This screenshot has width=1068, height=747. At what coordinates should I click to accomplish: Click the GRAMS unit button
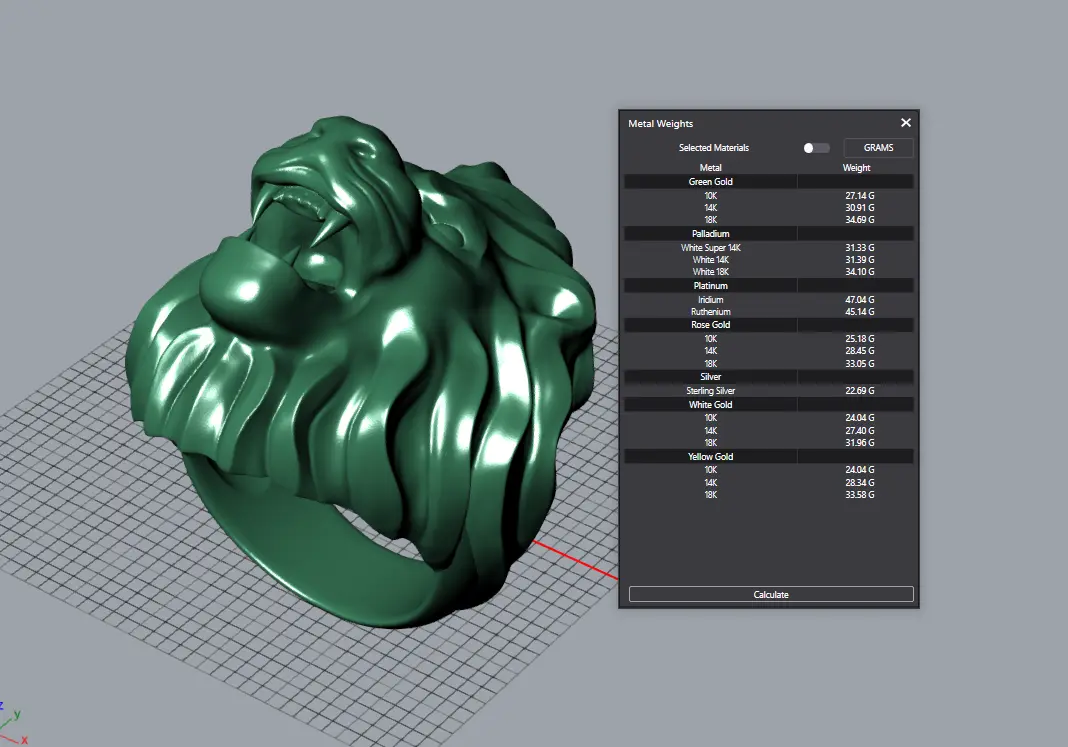pyautogui.click(x=878, y=148)
